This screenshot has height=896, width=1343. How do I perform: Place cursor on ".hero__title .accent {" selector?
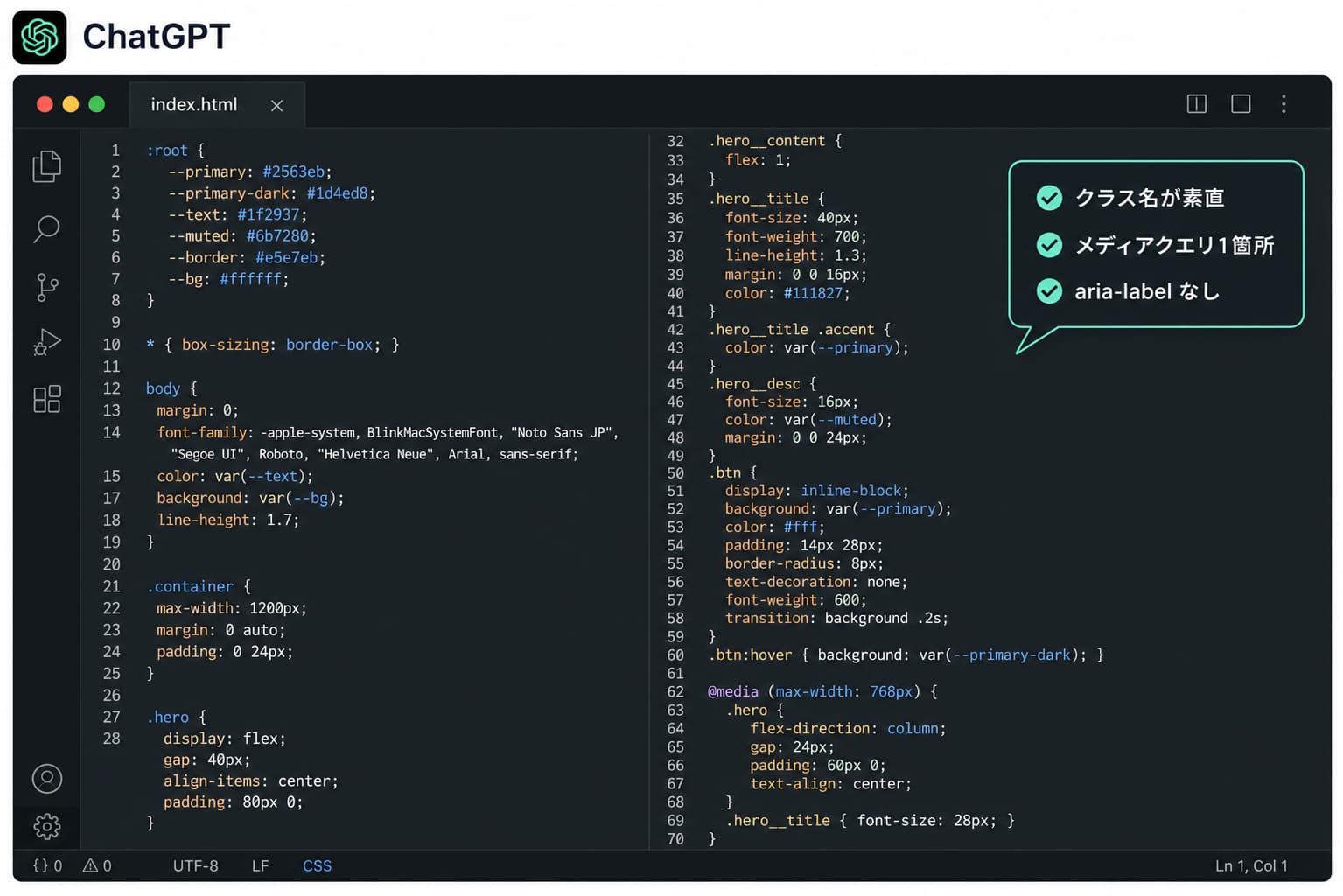[799, 330]
